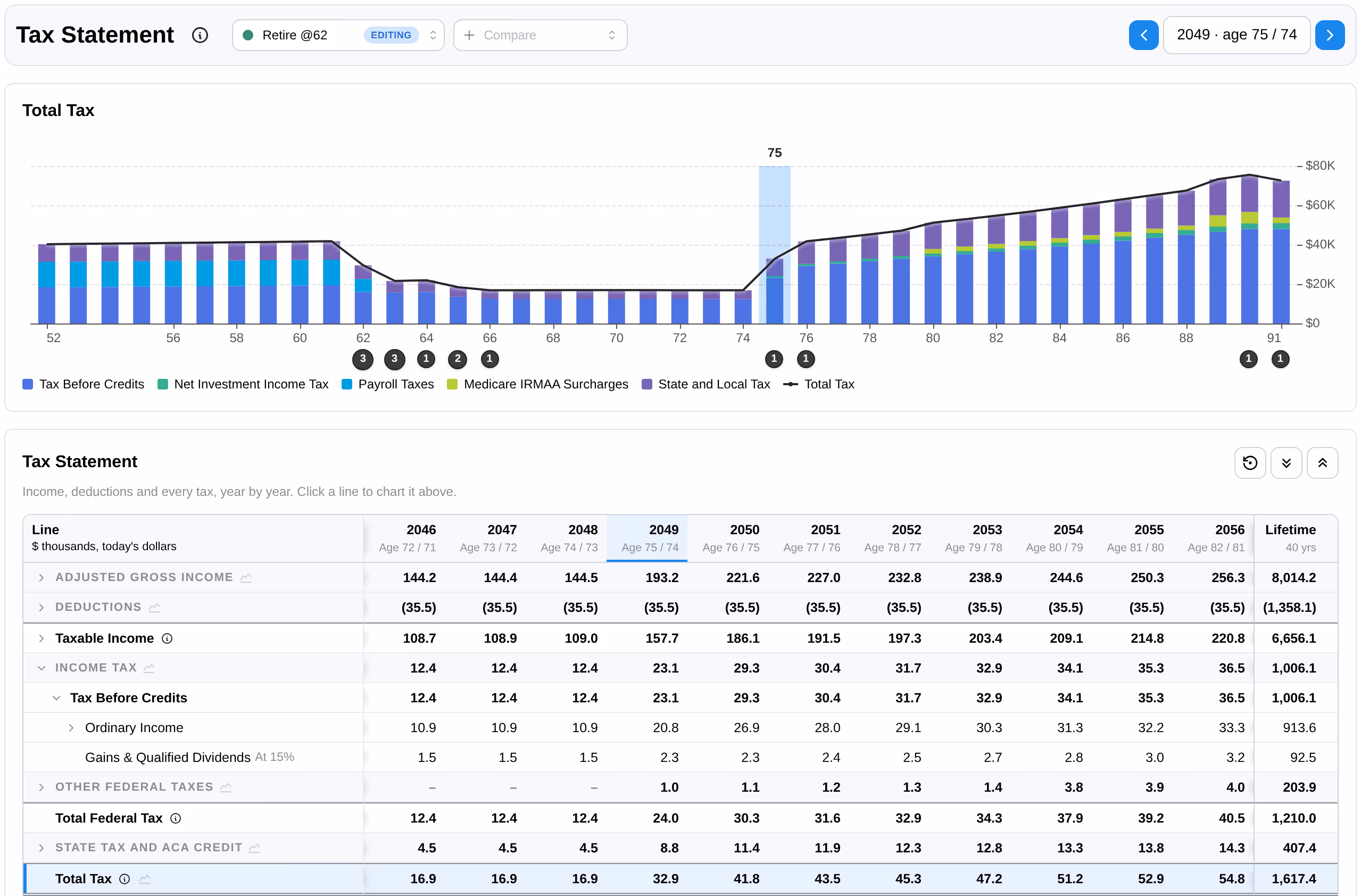Screen dimensions: 1361x896
Task: Toggle Medicare IRMAA Surcharges legend series
Action: [537, 384]
